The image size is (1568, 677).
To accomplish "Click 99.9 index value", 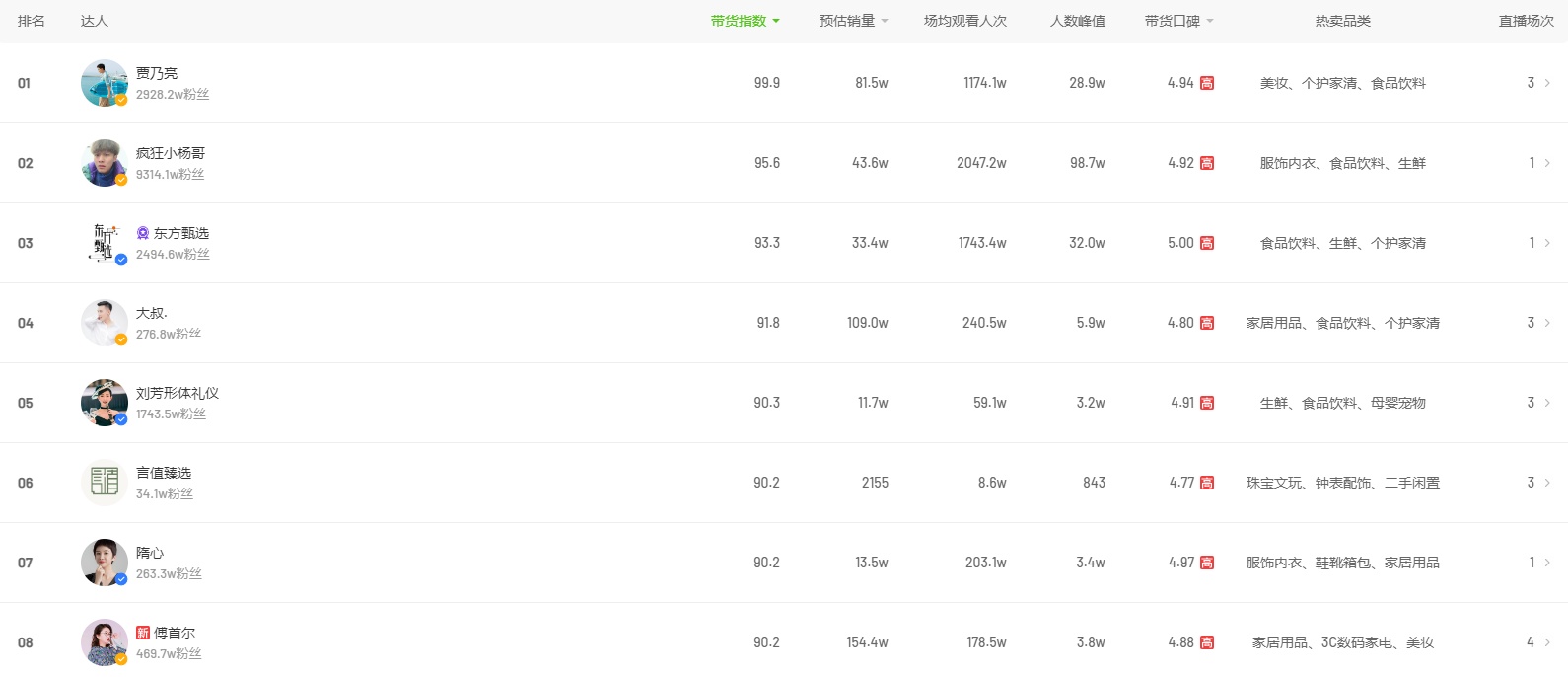I will click(x=767, y=83).
